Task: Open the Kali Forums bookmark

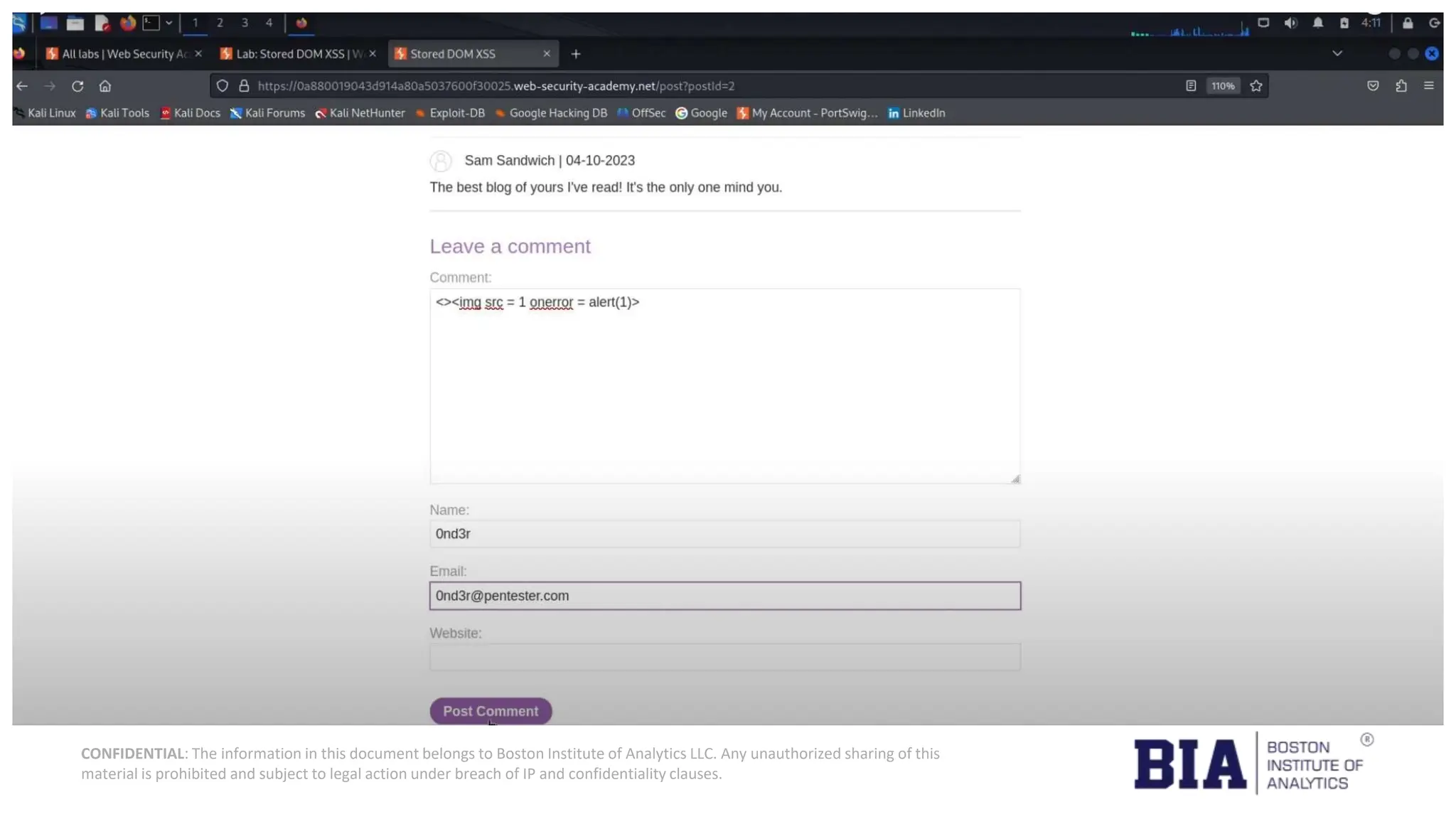Action: pyautogui.click(x=267, y=113)
